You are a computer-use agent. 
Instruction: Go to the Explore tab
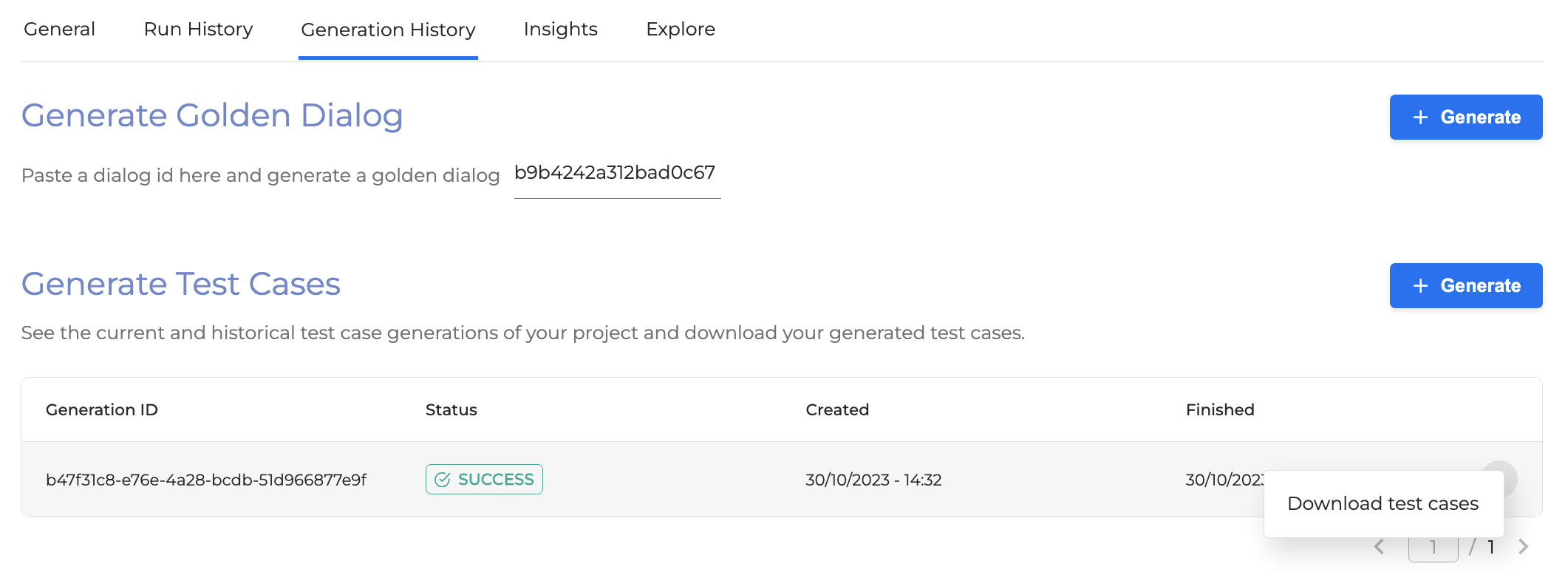point(681,29)
